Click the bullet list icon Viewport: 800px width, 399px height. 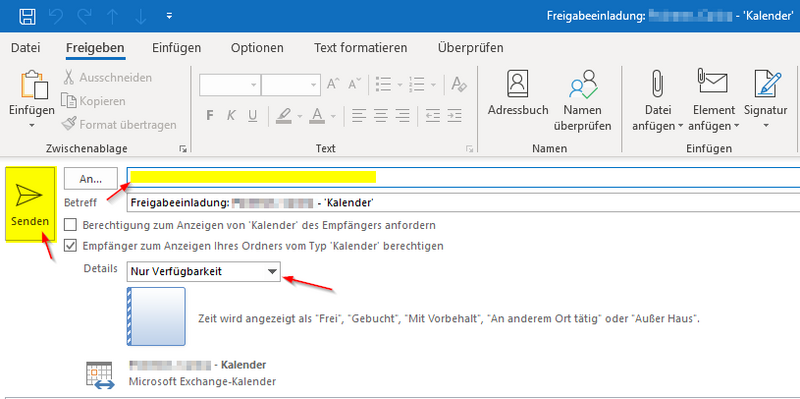[x=384, y=84]
